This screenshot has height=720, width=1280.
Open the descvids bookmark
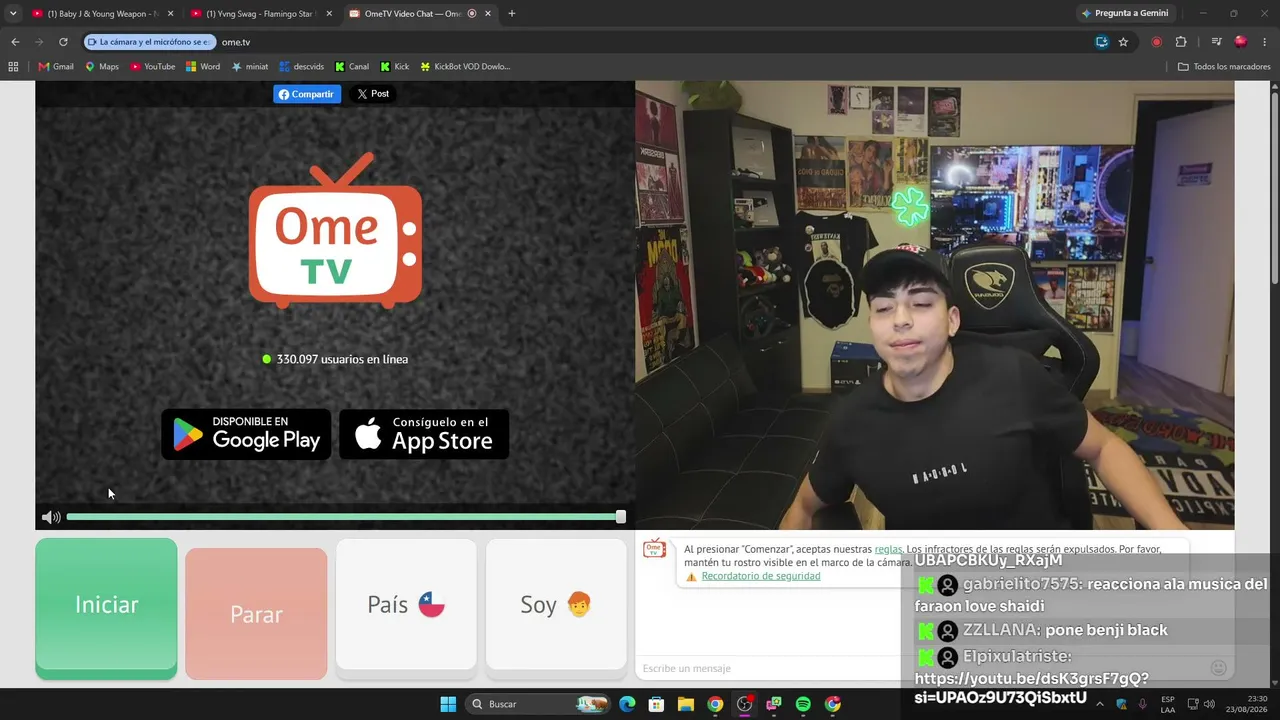[302, 67]
